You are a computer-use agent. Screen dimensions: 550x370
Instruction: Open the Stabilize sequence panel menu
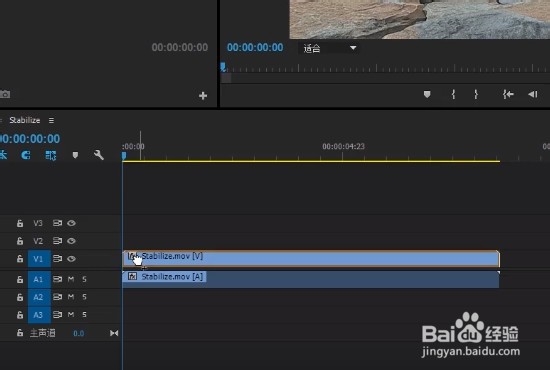(51, 120)
